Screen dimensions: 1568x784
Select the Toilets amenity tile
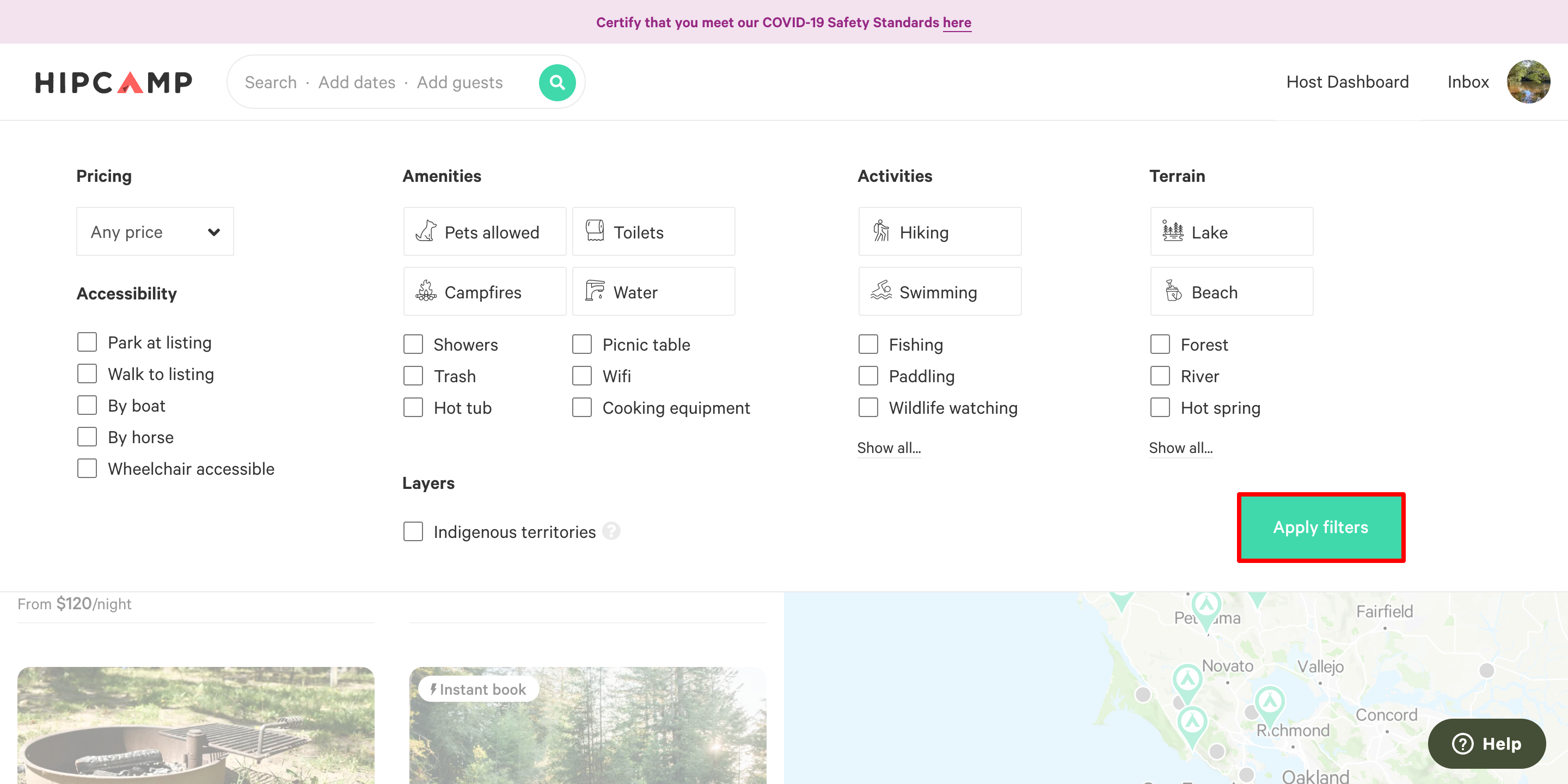point(653,232)
